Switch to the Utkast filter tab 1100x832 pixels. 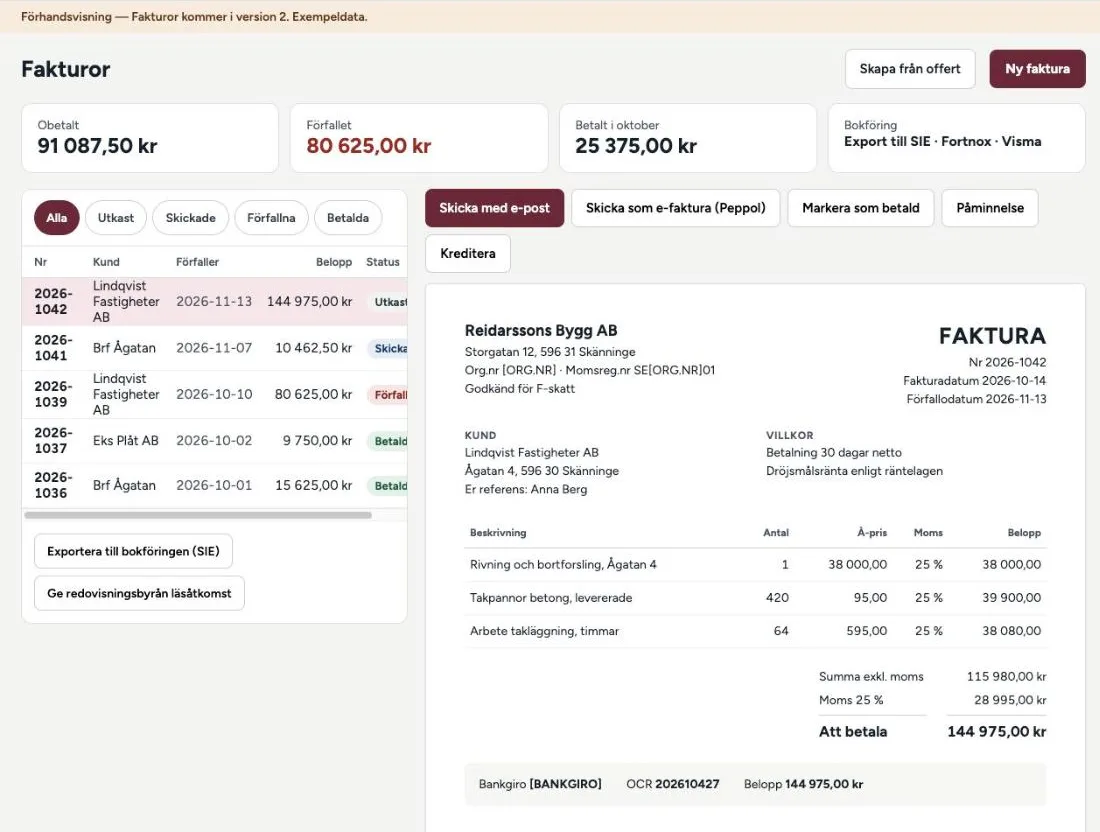pyautogui.click(x=116, y=217)
